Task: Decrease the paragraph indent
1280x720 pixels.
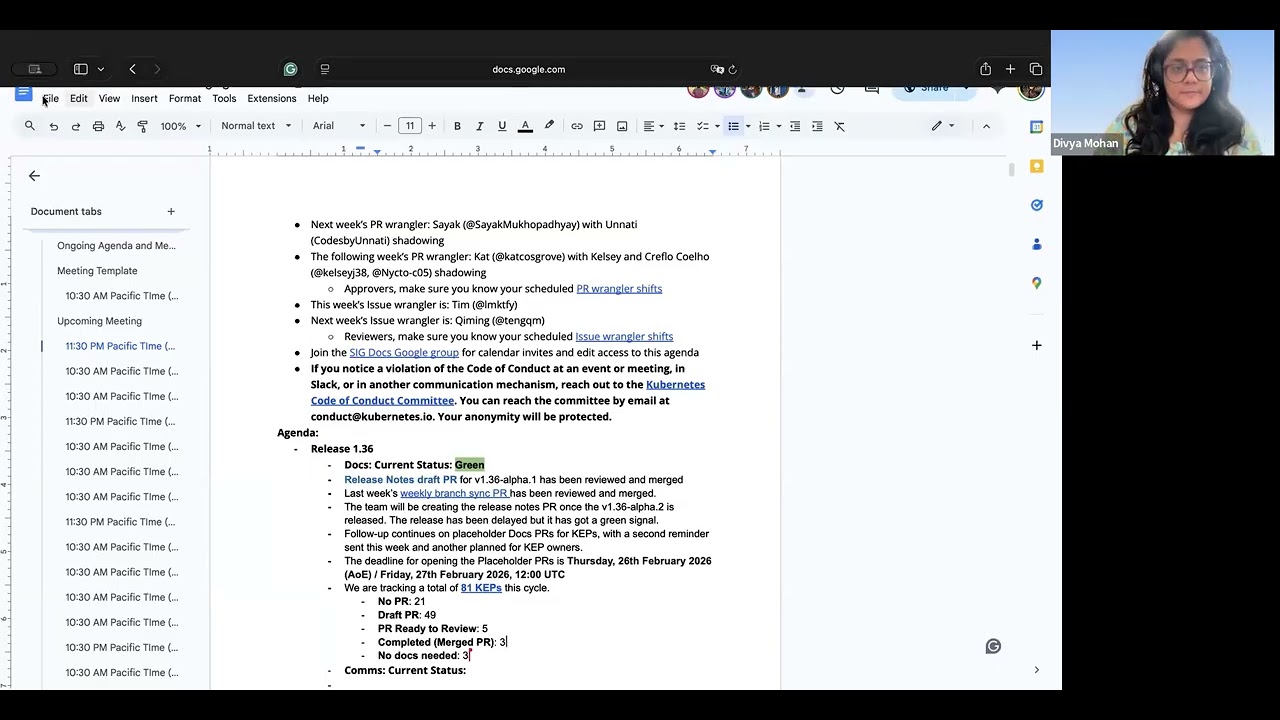Action: 795,126
